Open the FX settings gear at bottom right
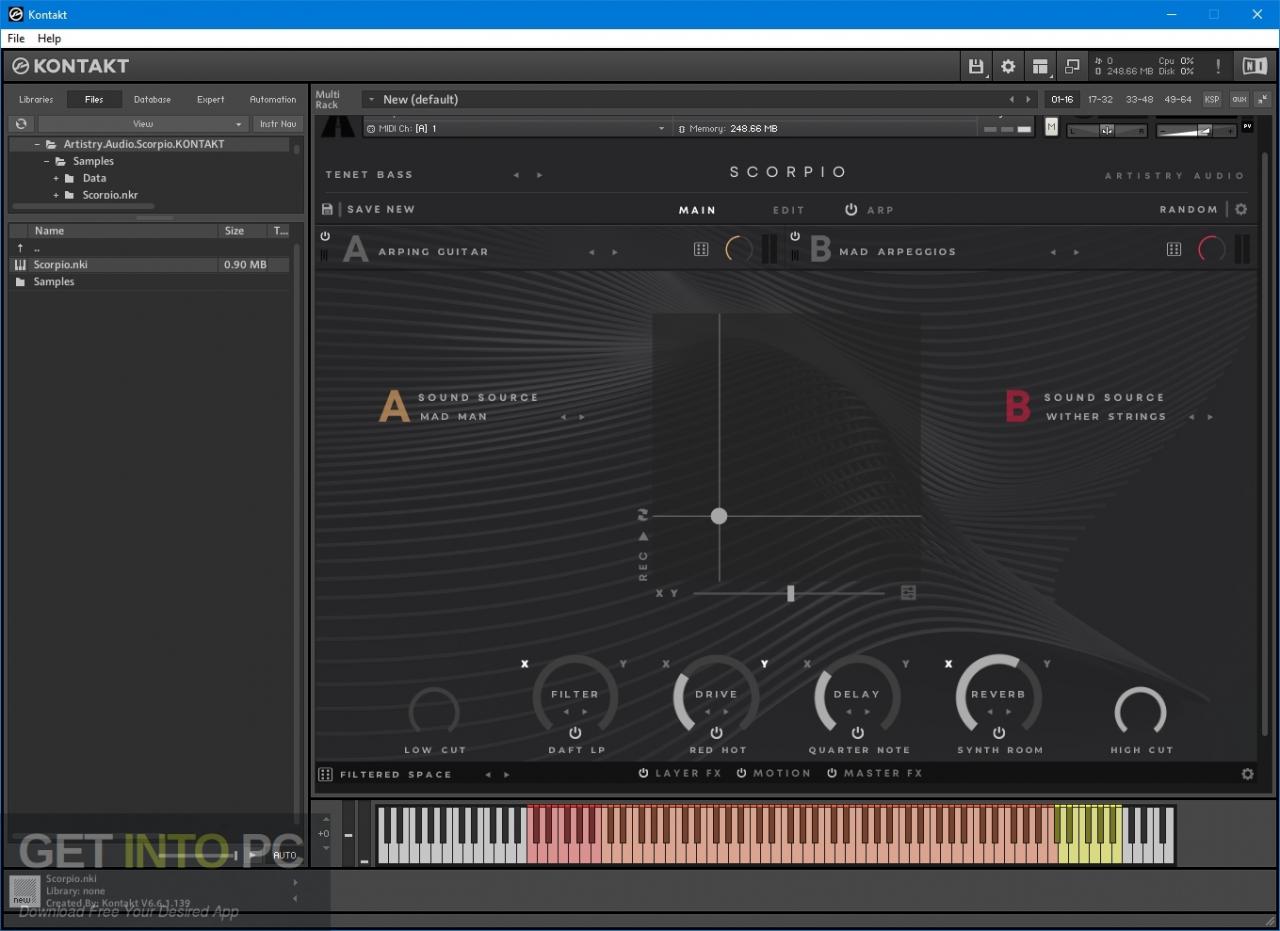The height and width of the screenshot is (931, 1280). point(1247,774)
